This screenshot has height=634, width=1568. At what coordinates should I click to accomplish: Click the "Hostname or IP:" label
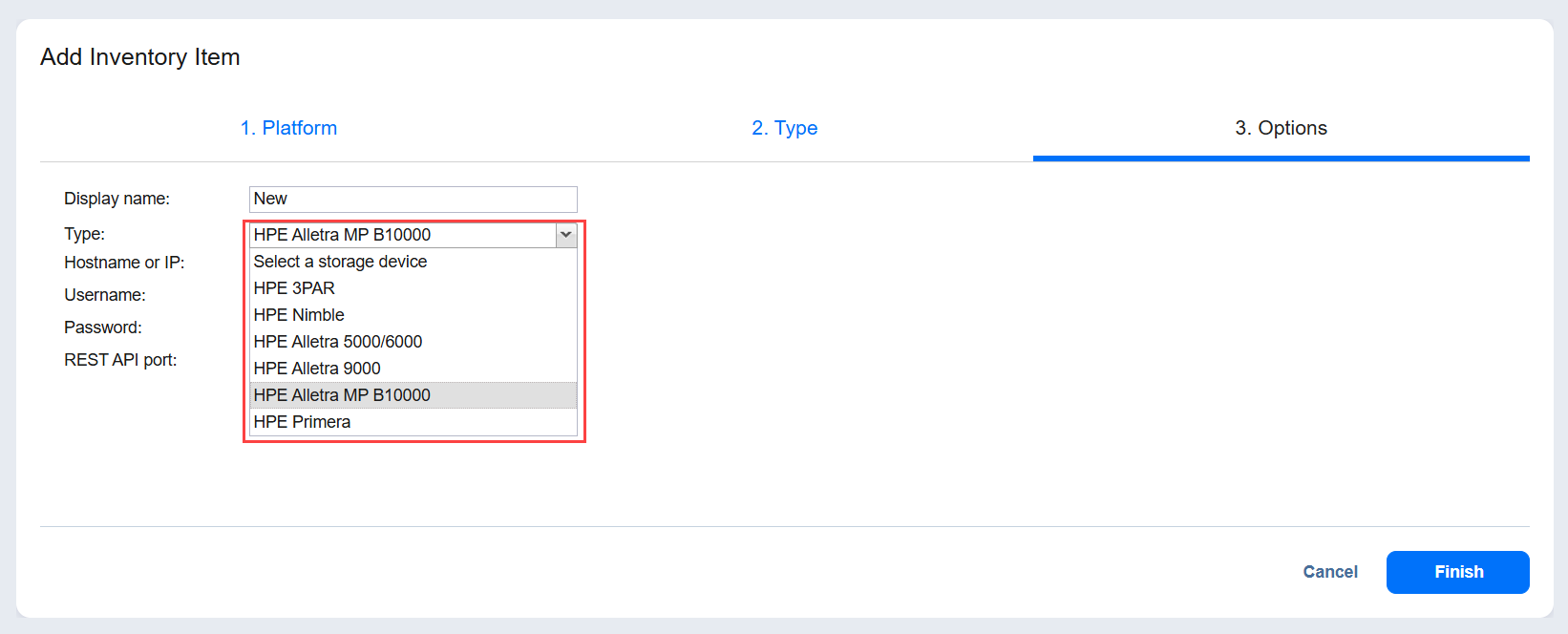click(x=124, y=263)
